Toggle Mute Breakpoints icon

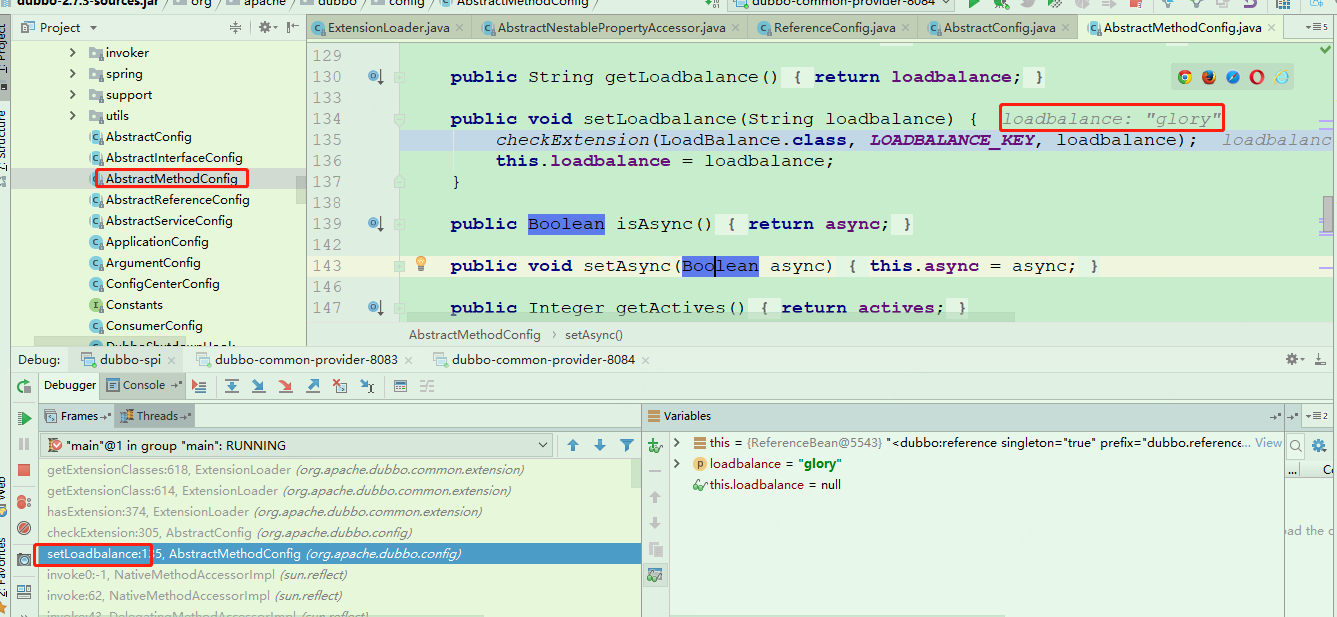(x=24, y=528)
